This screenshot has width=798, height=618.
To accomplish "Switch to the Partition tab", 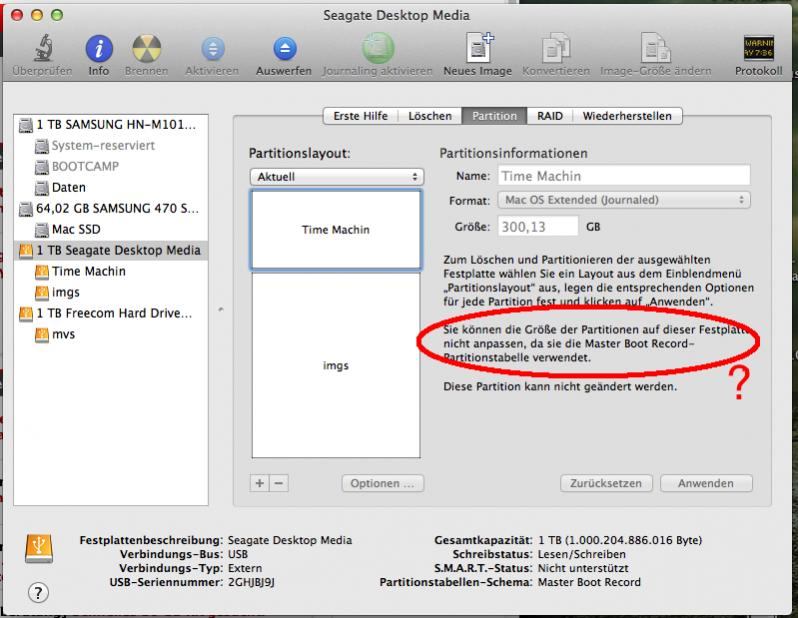I will point(494,116).
